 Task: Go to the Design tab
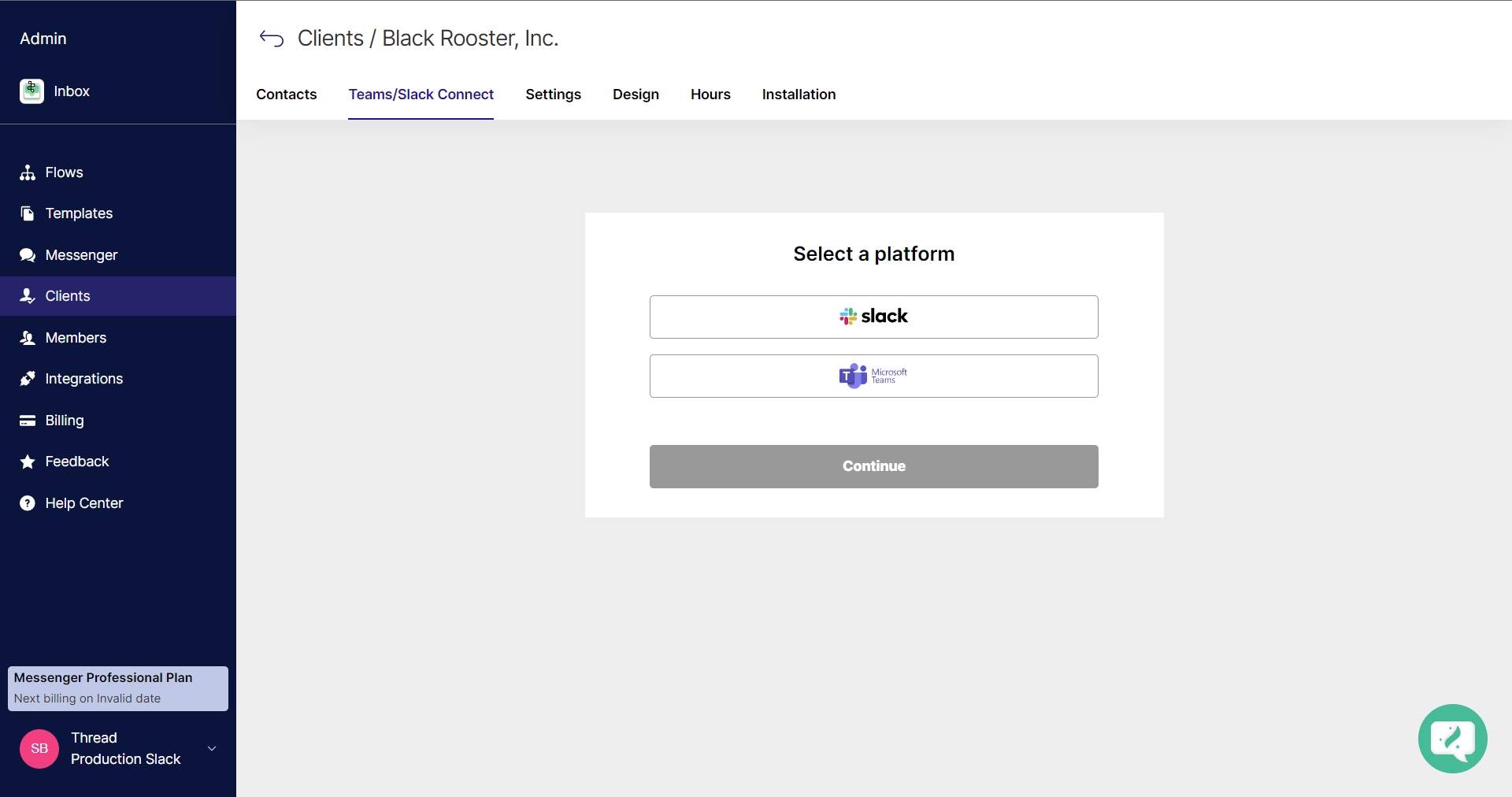point(636,95)
